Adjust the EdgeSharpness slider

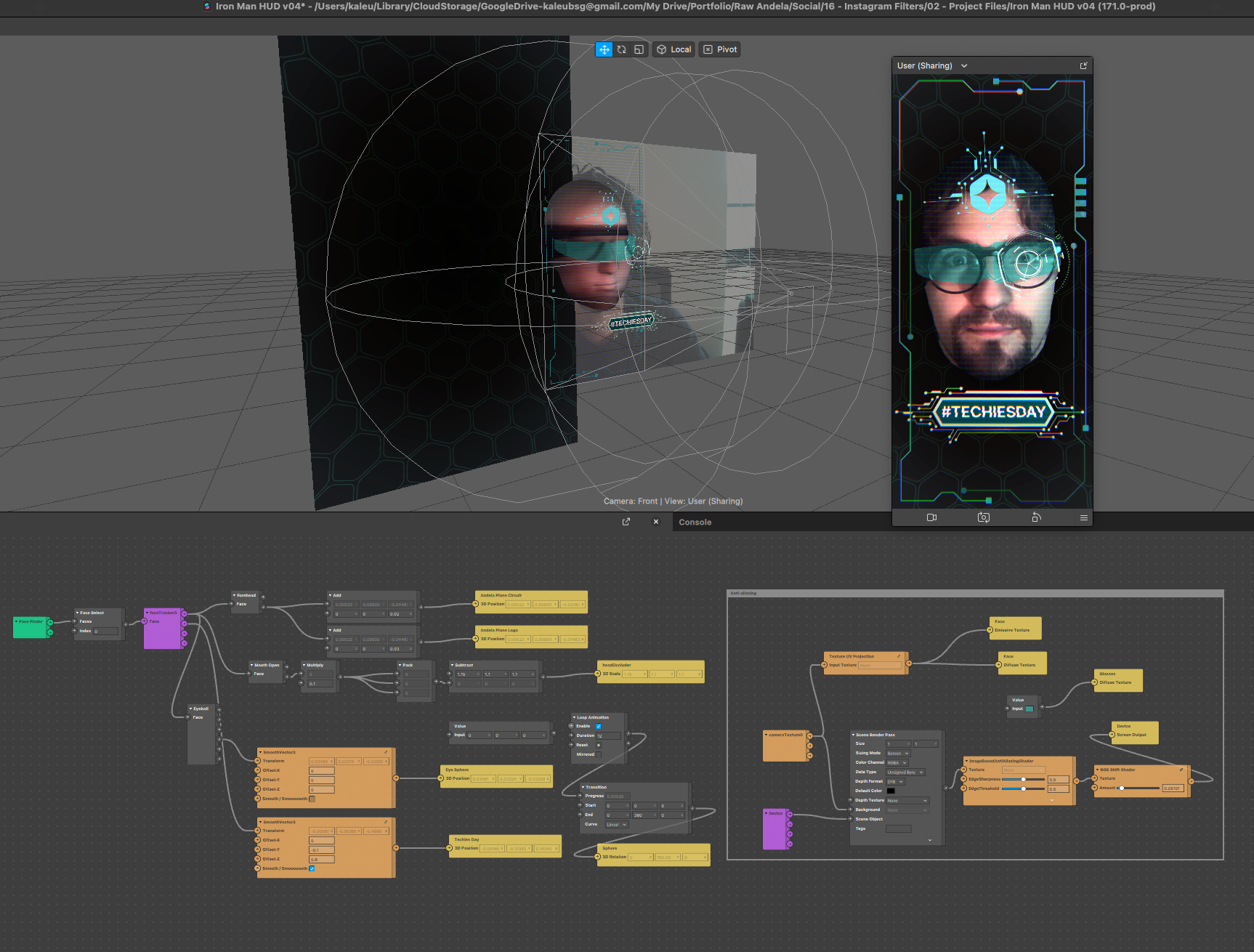(1023, 780)
